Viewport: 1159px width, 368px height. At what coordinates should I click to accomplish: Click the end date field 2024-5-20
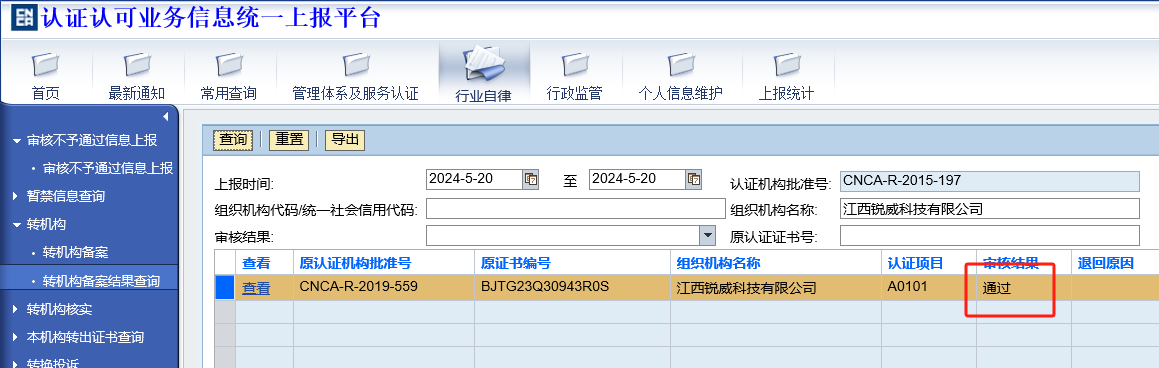pyautogui.click(x=637, y=179)
